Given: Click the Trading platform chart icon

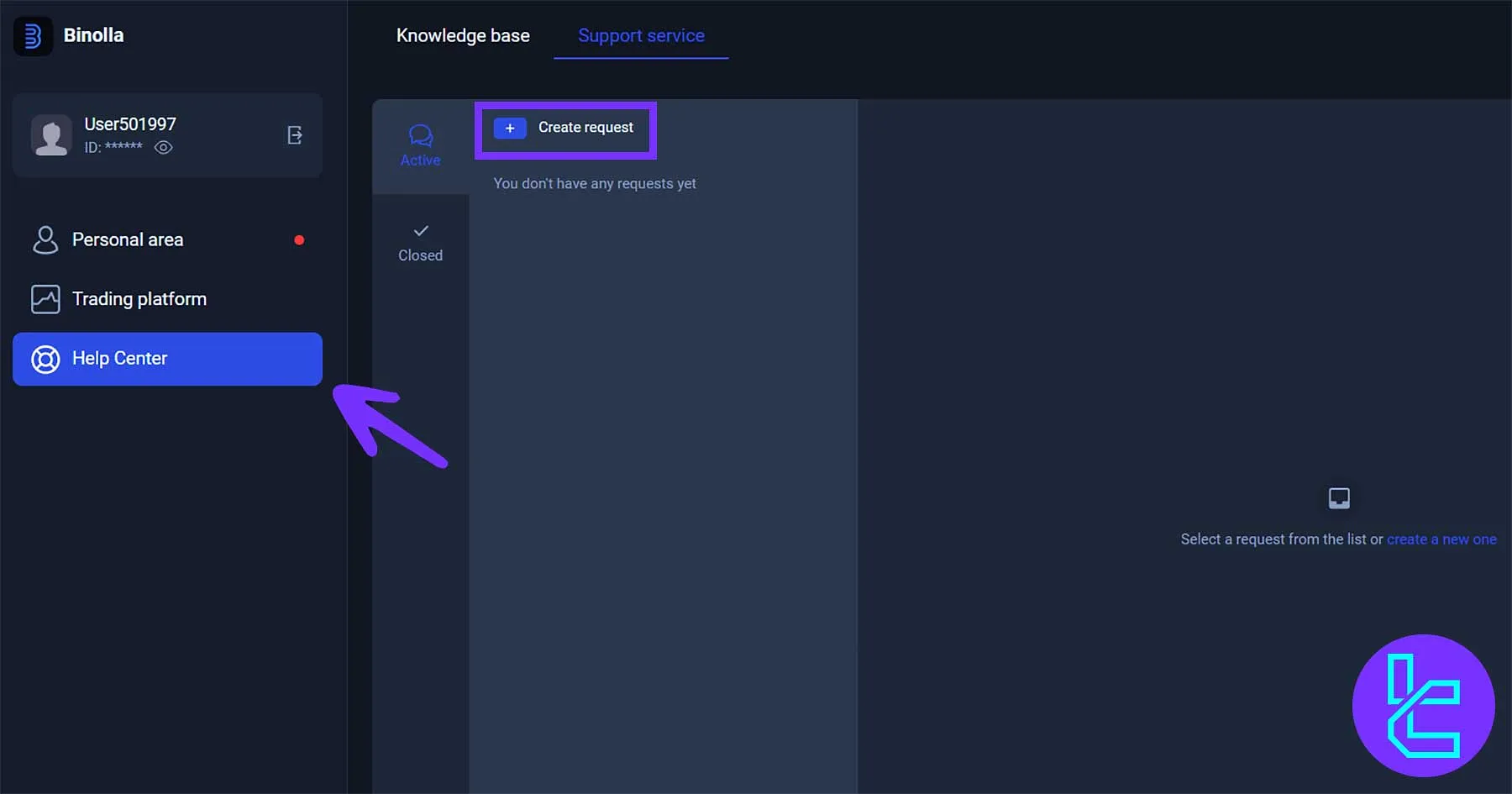Looking at the screenshot, I should coord(45,298).
